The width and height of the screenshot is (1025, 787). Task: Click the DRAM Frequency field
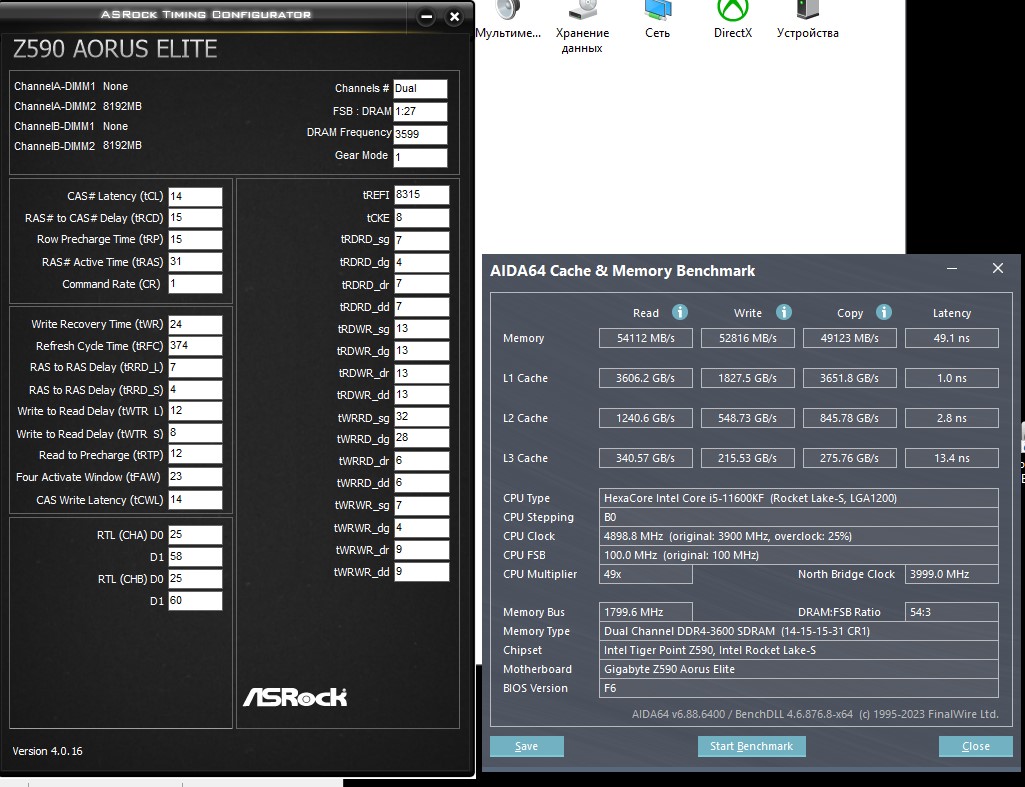420,135
